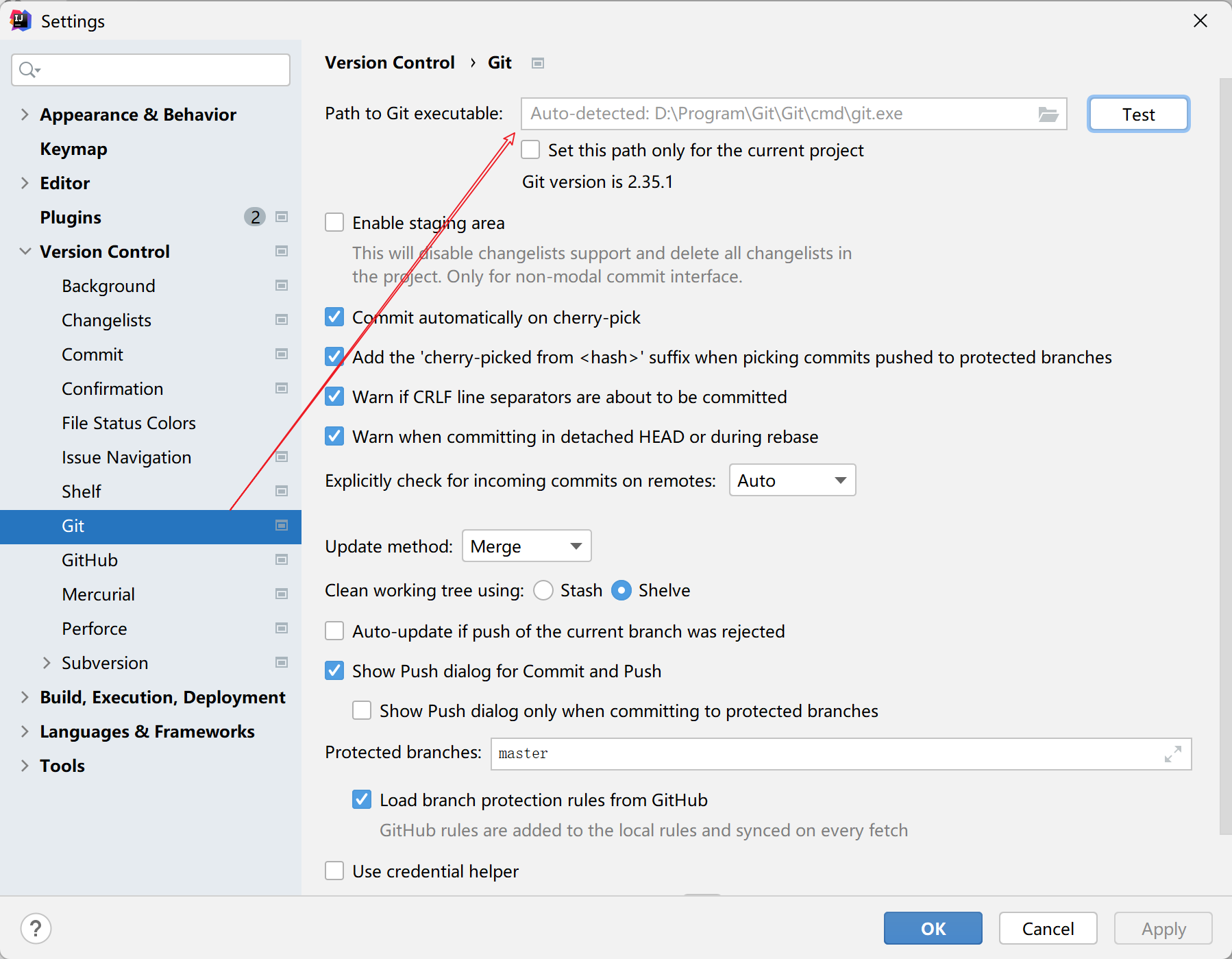Viewport: 1232px width, 959px height.
Task: Uncheck Commit automatically on cherry-pick
Action: [334, 317]
